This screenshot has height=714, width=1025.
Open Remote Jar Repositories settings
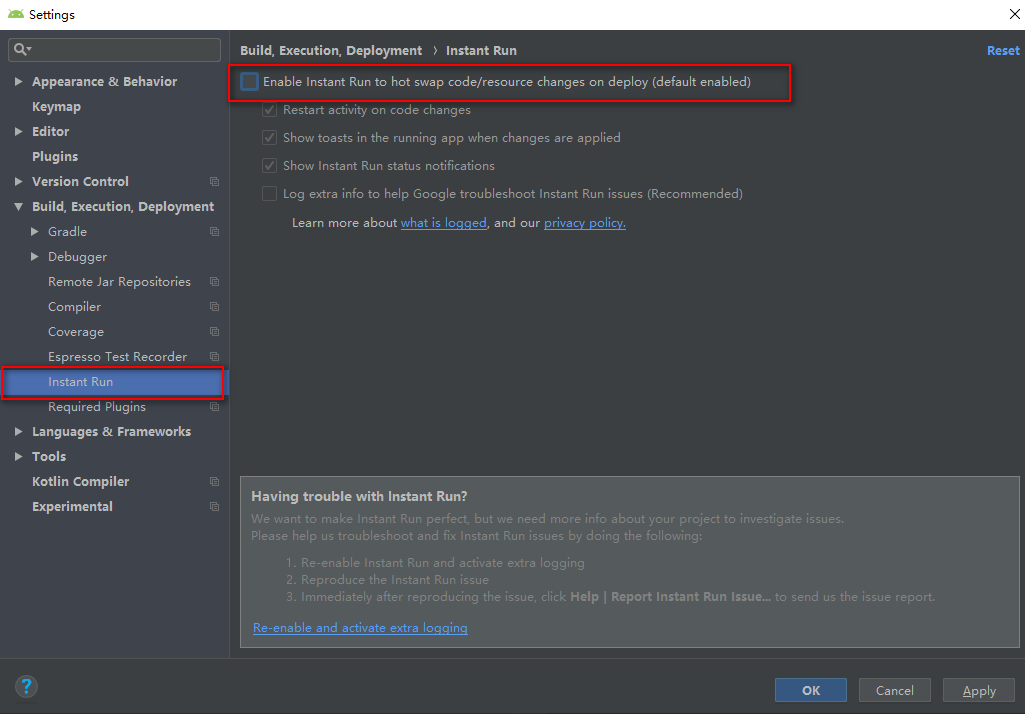click(120, 282)
